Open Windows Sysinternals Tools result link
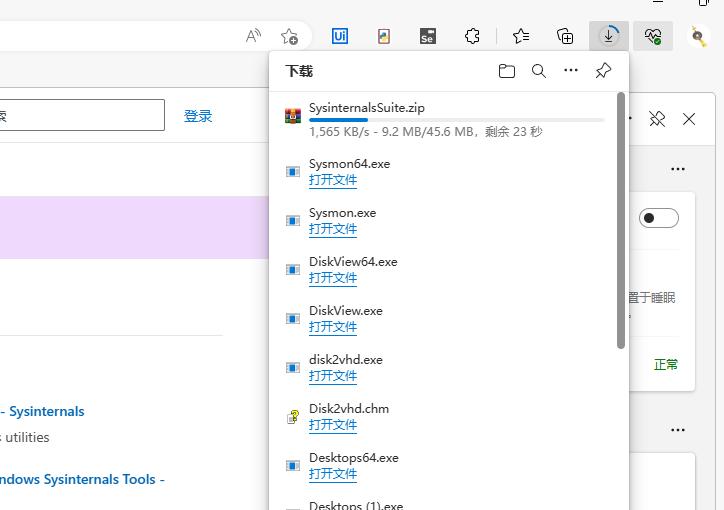The image size is (724, 510). point(82,479)
